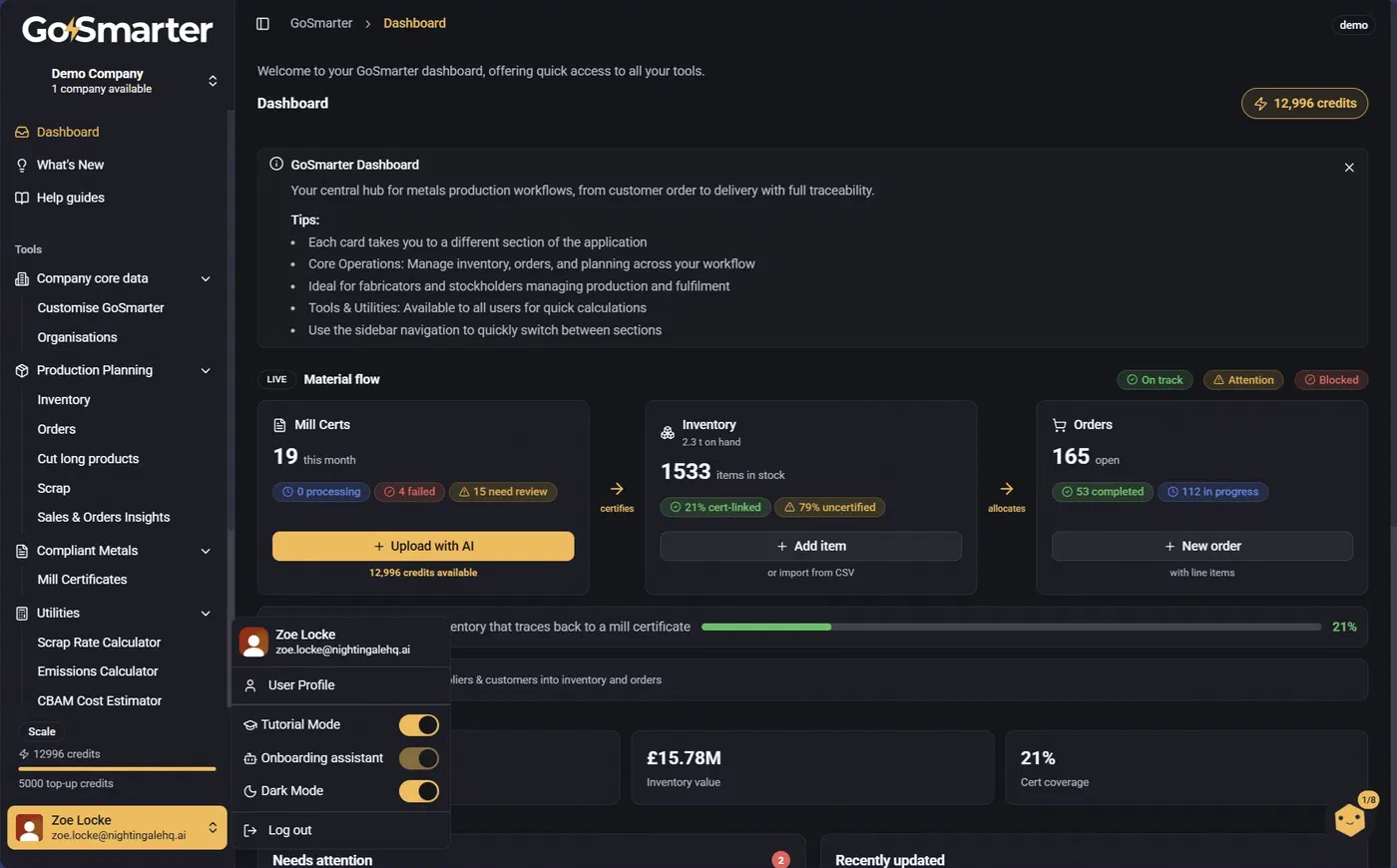Choose Log out from account menu
The width and height of the screenshot is (1397, 868).
coord(340,830)
